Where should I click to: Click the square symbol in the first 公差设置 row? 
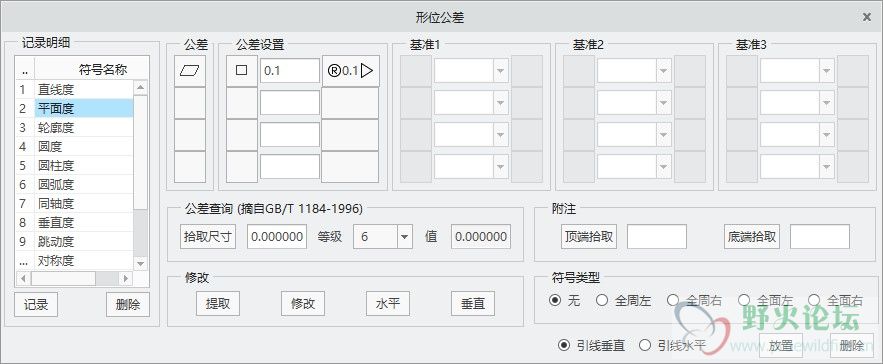click(x=242, y=71)
